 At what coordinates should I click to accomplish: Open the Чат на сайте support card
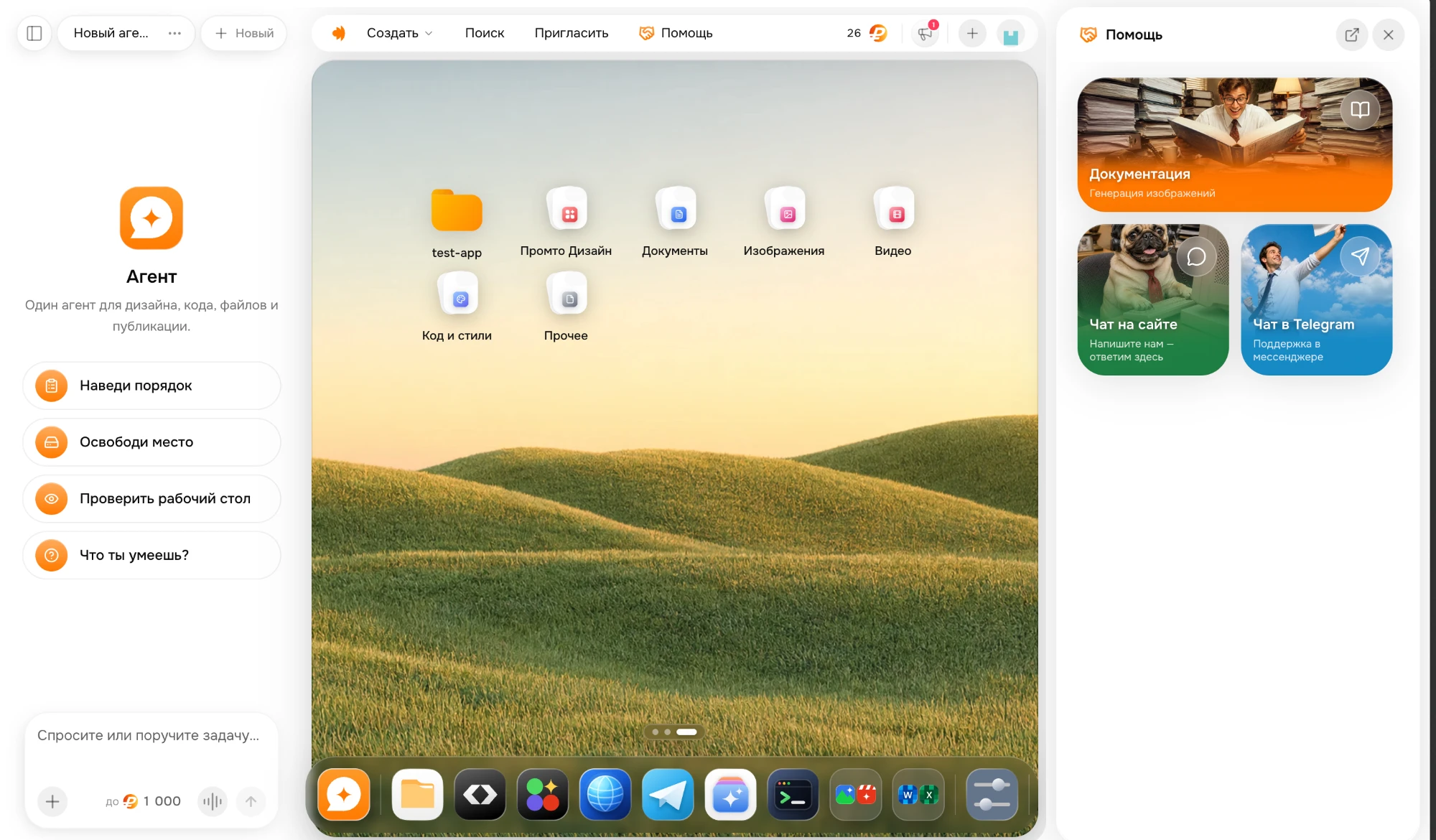click(1153, 299)
